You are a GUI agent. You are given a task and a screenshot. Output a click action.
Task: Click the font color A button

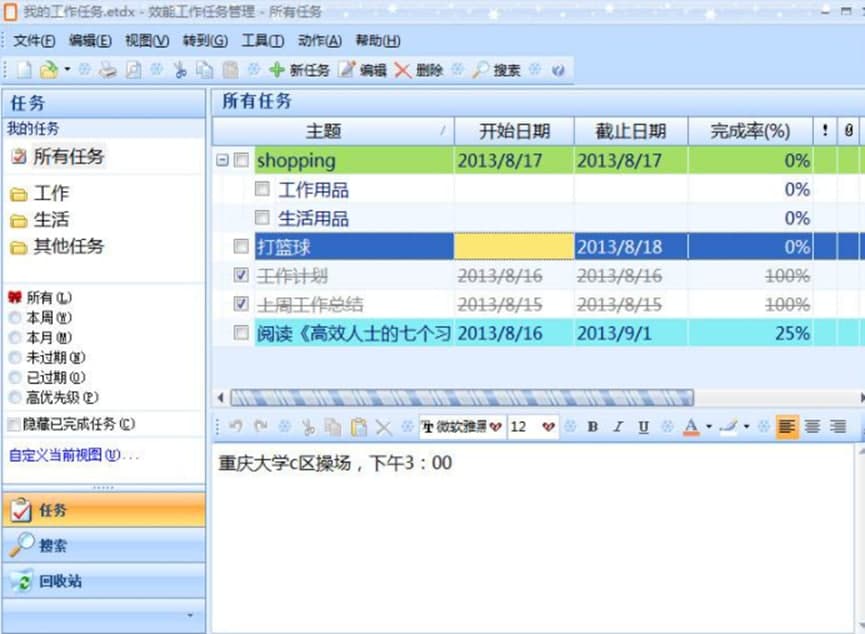tap(691, 427)
